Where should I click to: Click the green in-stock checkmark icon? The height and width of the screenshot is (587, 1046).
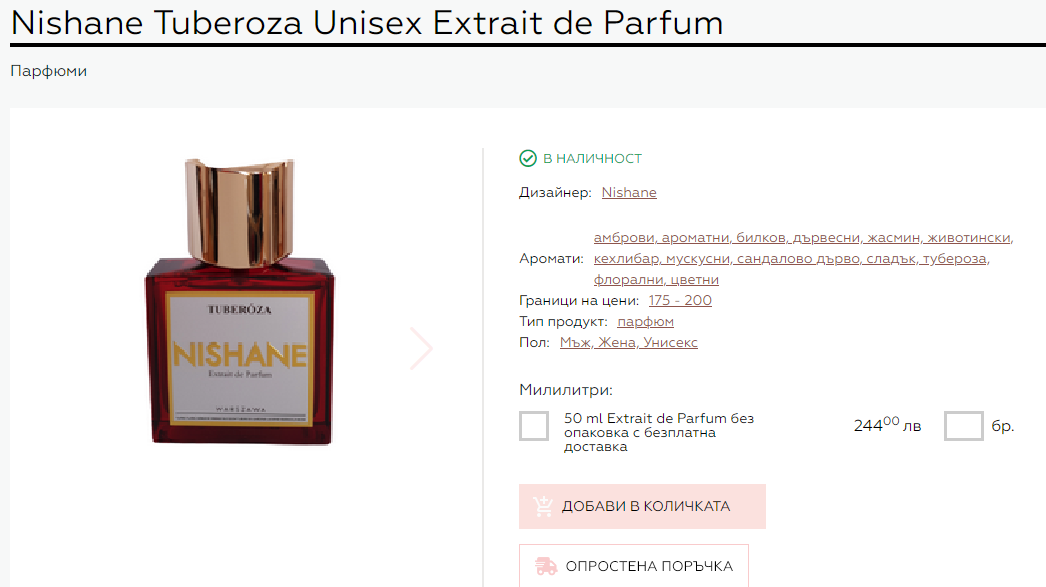pos(528,158)
